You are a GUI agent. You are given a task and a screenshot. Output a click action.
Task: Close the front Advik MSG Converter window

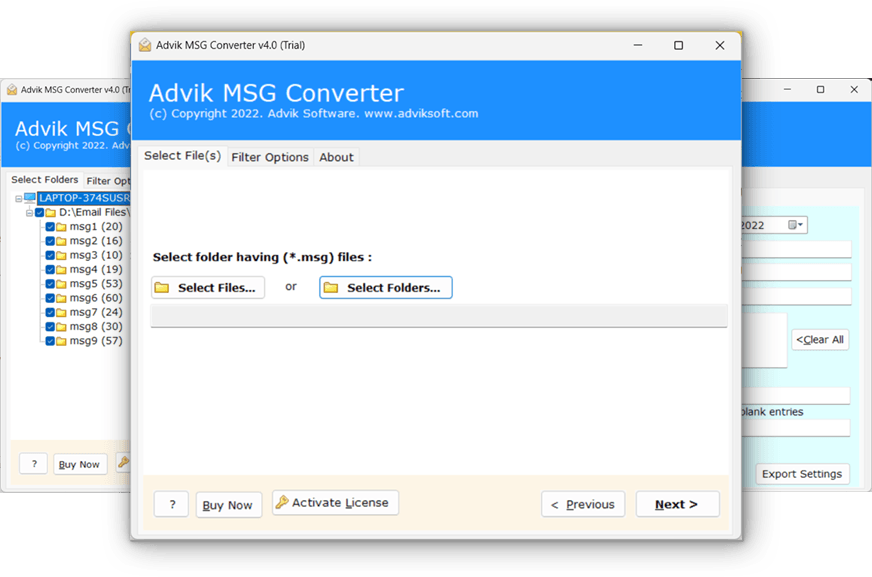point(720,45)
